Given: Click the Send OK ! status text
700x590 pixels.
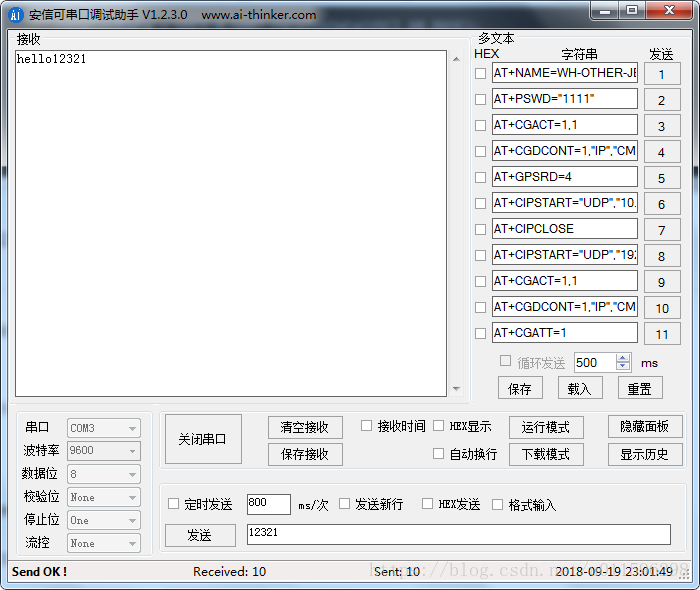Looking at the screenshot, I should click(x=39, y=572).
